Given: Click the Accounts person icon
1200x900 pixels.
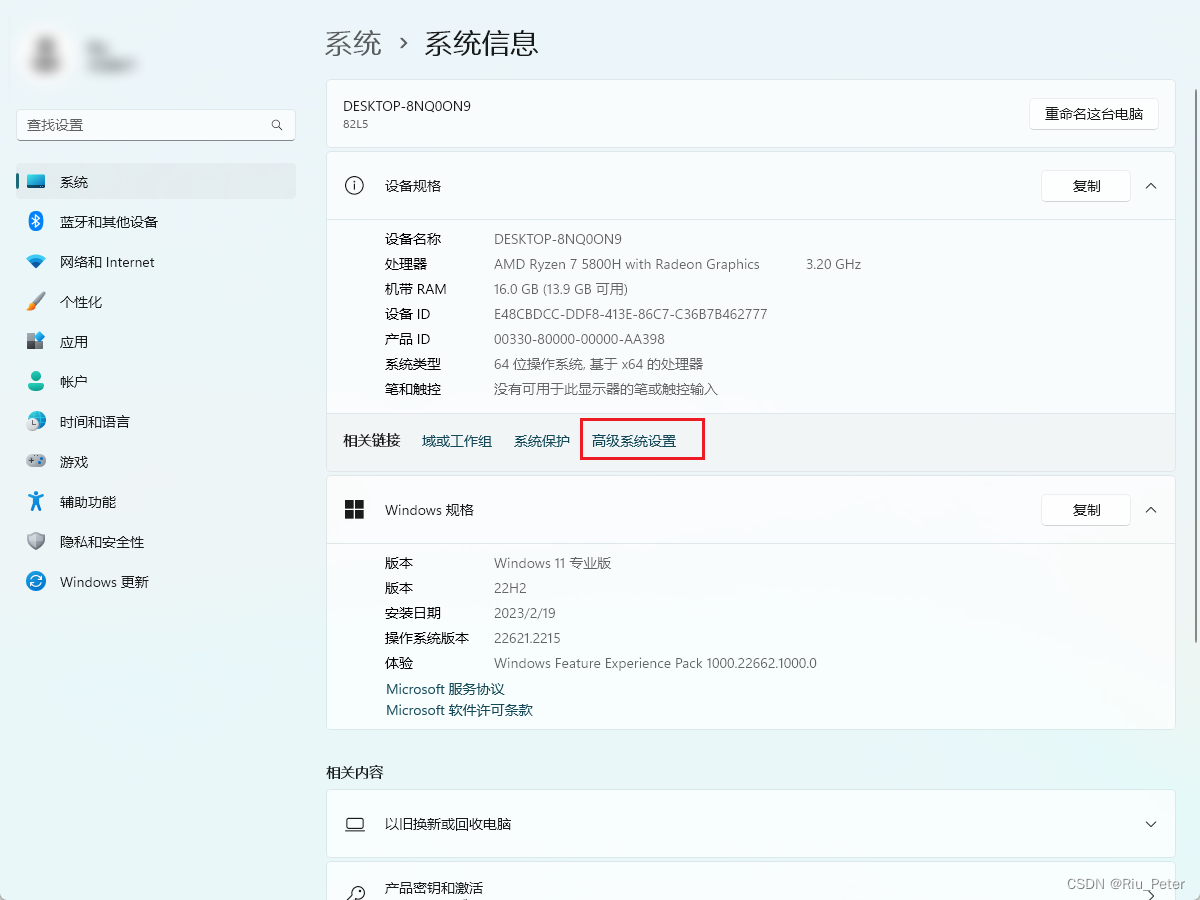Looking at the screenshot, I should point(36,382).
